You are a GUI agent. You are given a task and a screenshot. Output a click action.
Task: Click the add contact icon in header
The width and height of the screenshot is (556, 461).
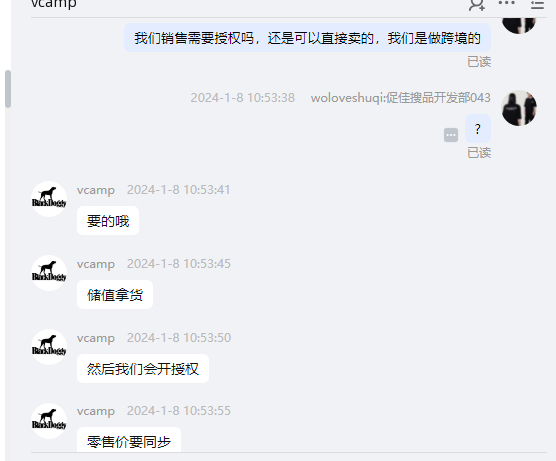click(477, 4)
